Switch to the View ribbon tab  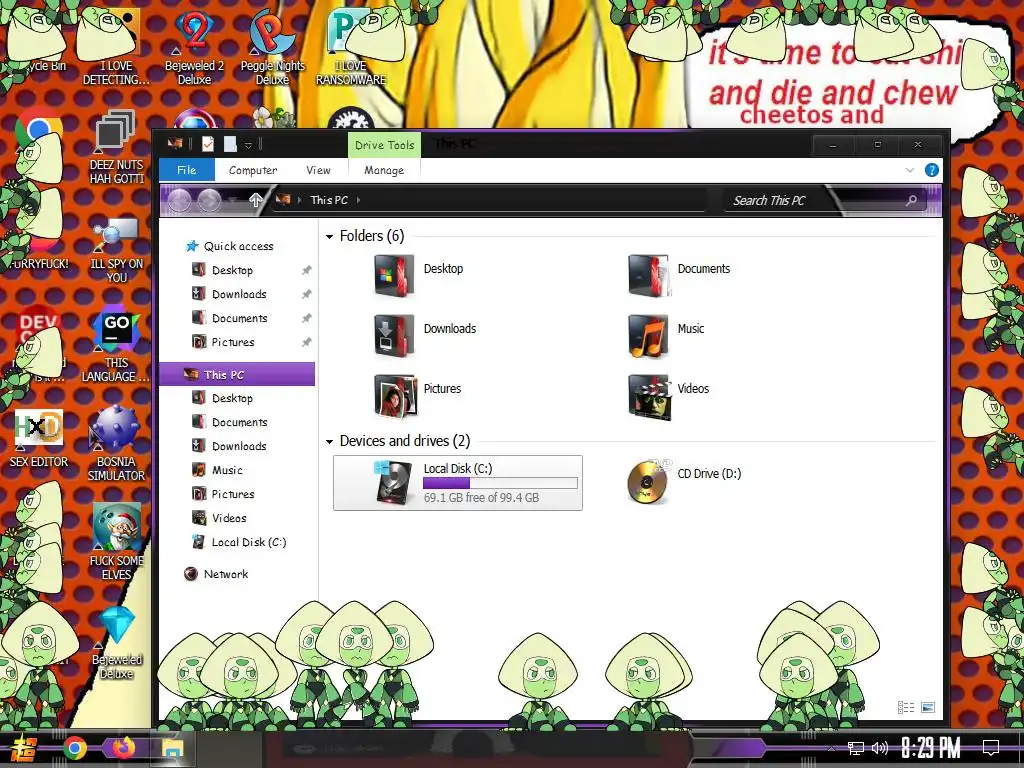click(318, 170)
